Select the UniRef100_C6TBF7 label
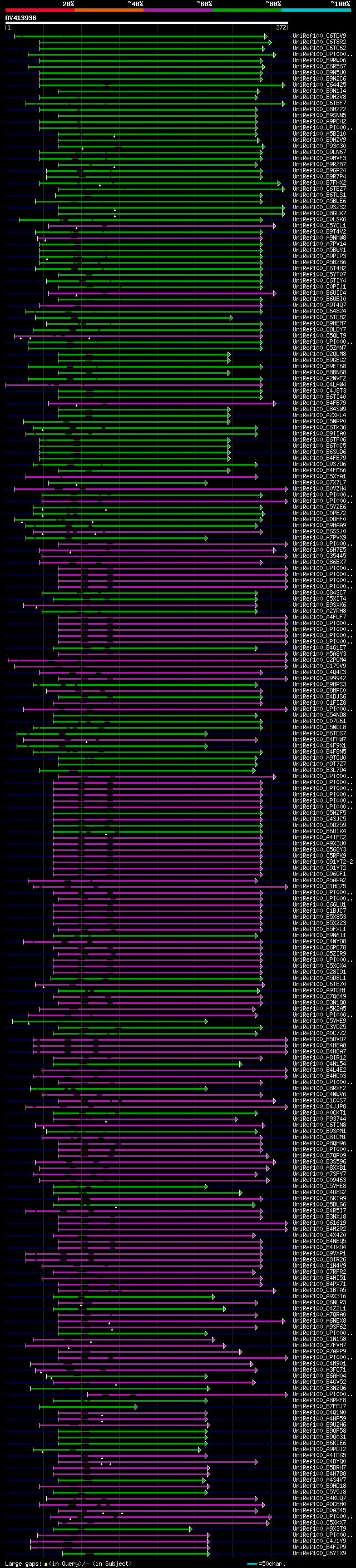 pyautogui.click(x=319, y=103)
